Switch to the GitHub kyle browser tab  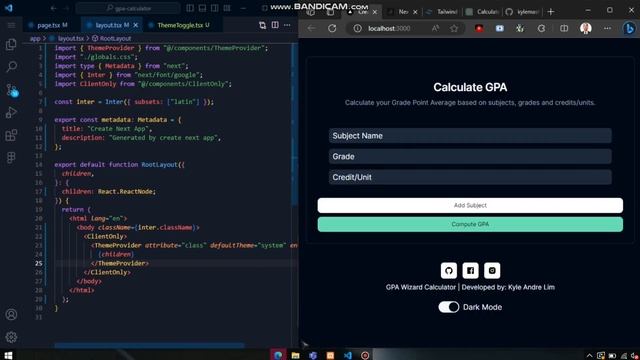[x=523, y=12]
